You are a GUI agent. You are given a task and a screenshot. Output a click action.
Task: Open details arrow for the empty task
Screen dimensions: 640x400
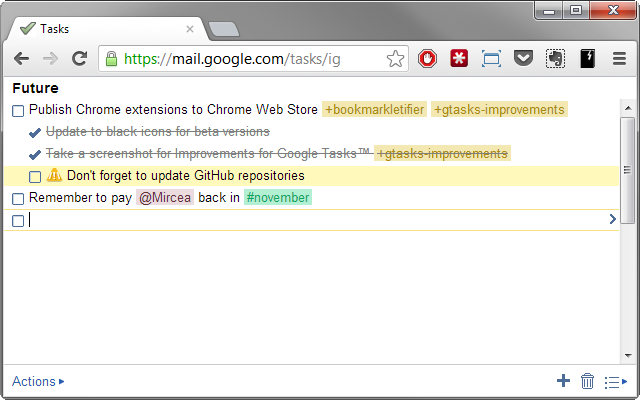click(x=612, y=219)
